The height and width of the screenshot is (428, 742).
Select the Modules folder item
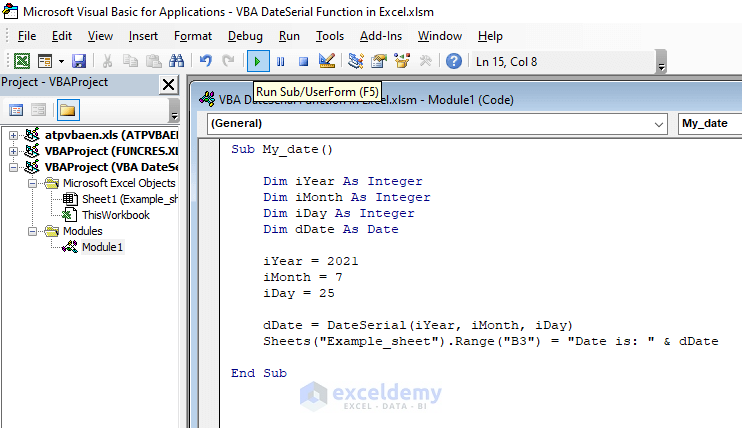tap(82, 231)
